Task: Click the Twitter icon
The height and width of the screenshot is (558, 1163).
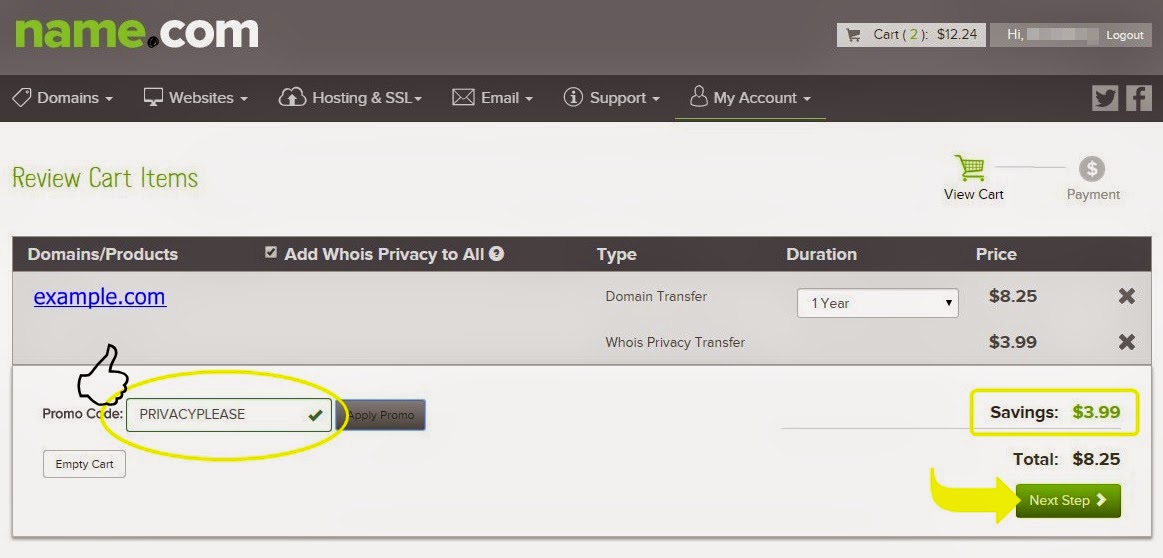Action: 1105,98
